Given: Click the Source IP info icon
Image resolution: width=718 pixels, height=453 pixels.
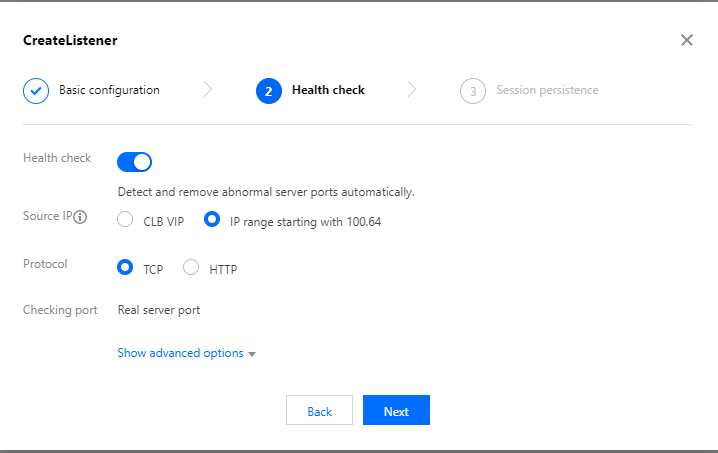Looking at the screenshot, I should [82, 217].
